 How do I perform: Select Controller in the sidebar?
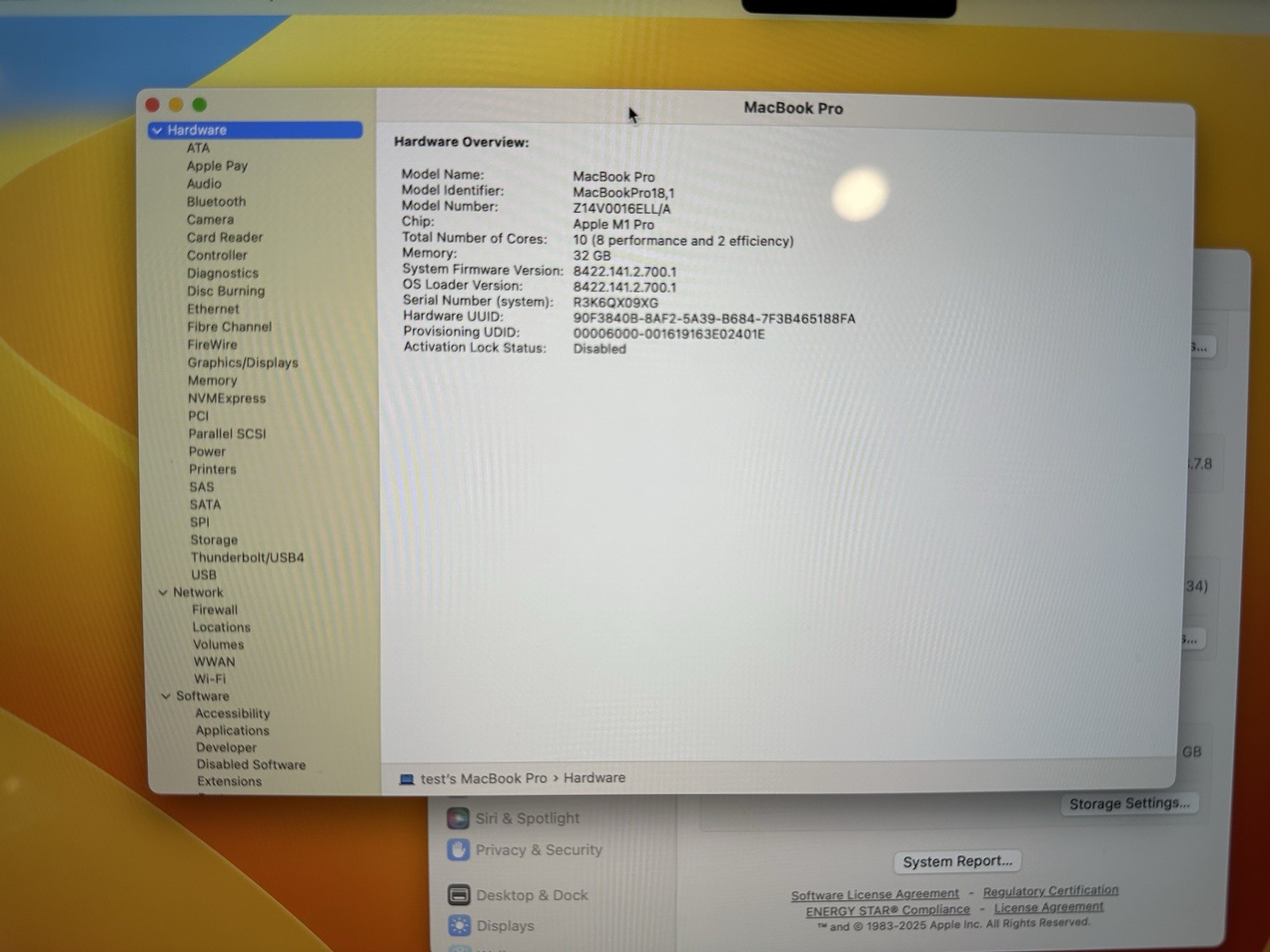click(x=217, y=255)
